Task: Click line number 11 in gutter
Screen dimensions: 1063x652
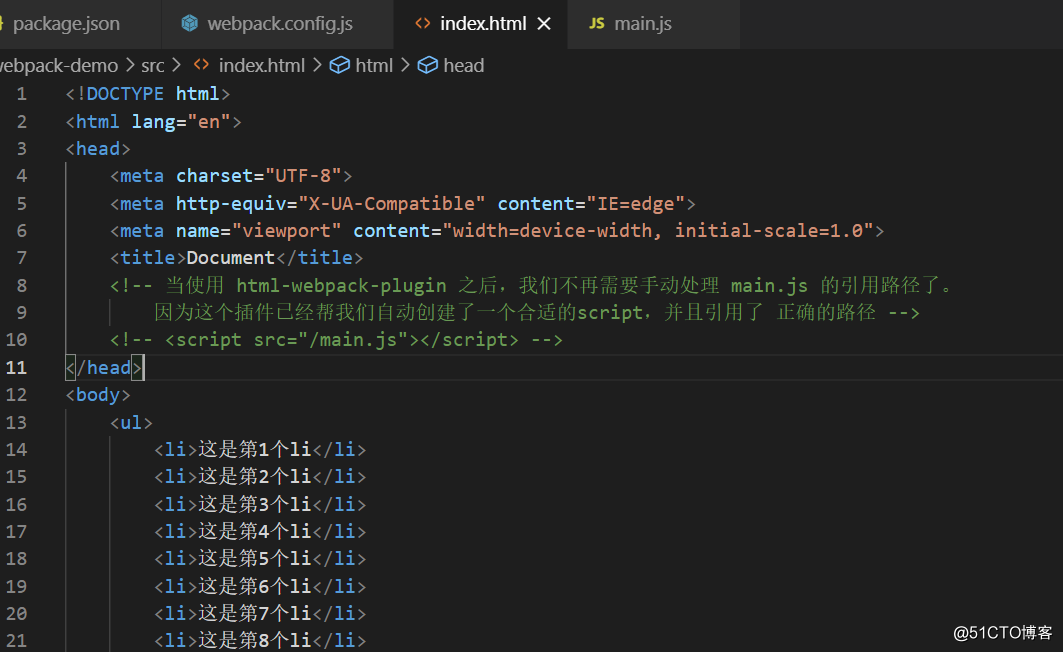Action: 16,367
